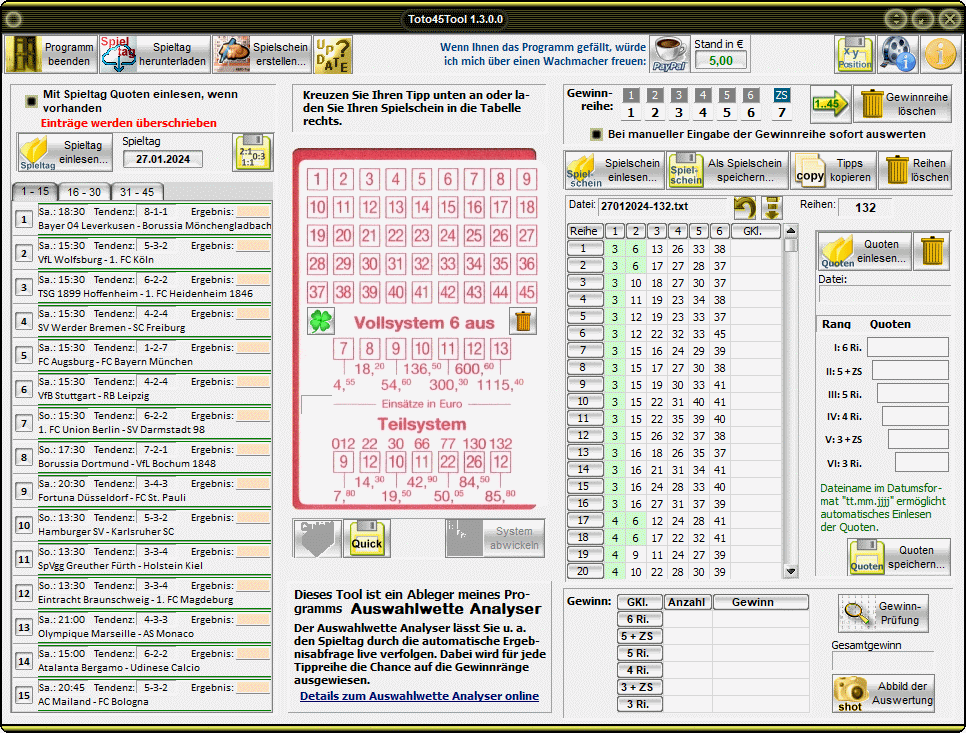Screen dimensions: 966x733
Task: Switch to the 1 - 15 tab
Action: [35, 192]
